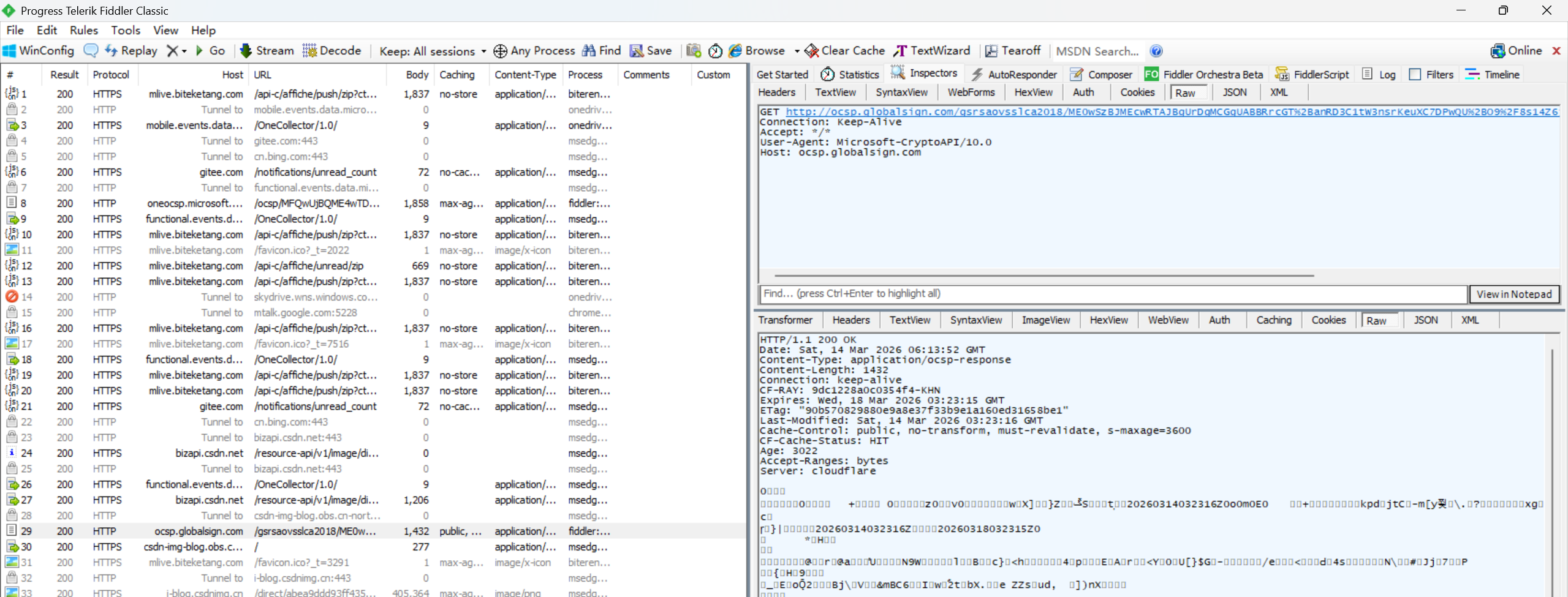1568x597 pixels.
Task: Open the TextWizard tool
Action: tap(932, 51)
